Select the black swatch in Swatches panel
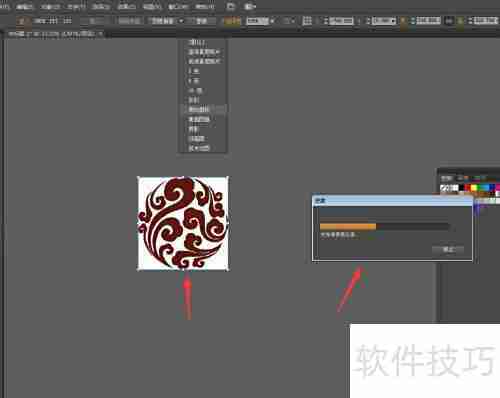500x398 pixels. (x=462, y=188)
